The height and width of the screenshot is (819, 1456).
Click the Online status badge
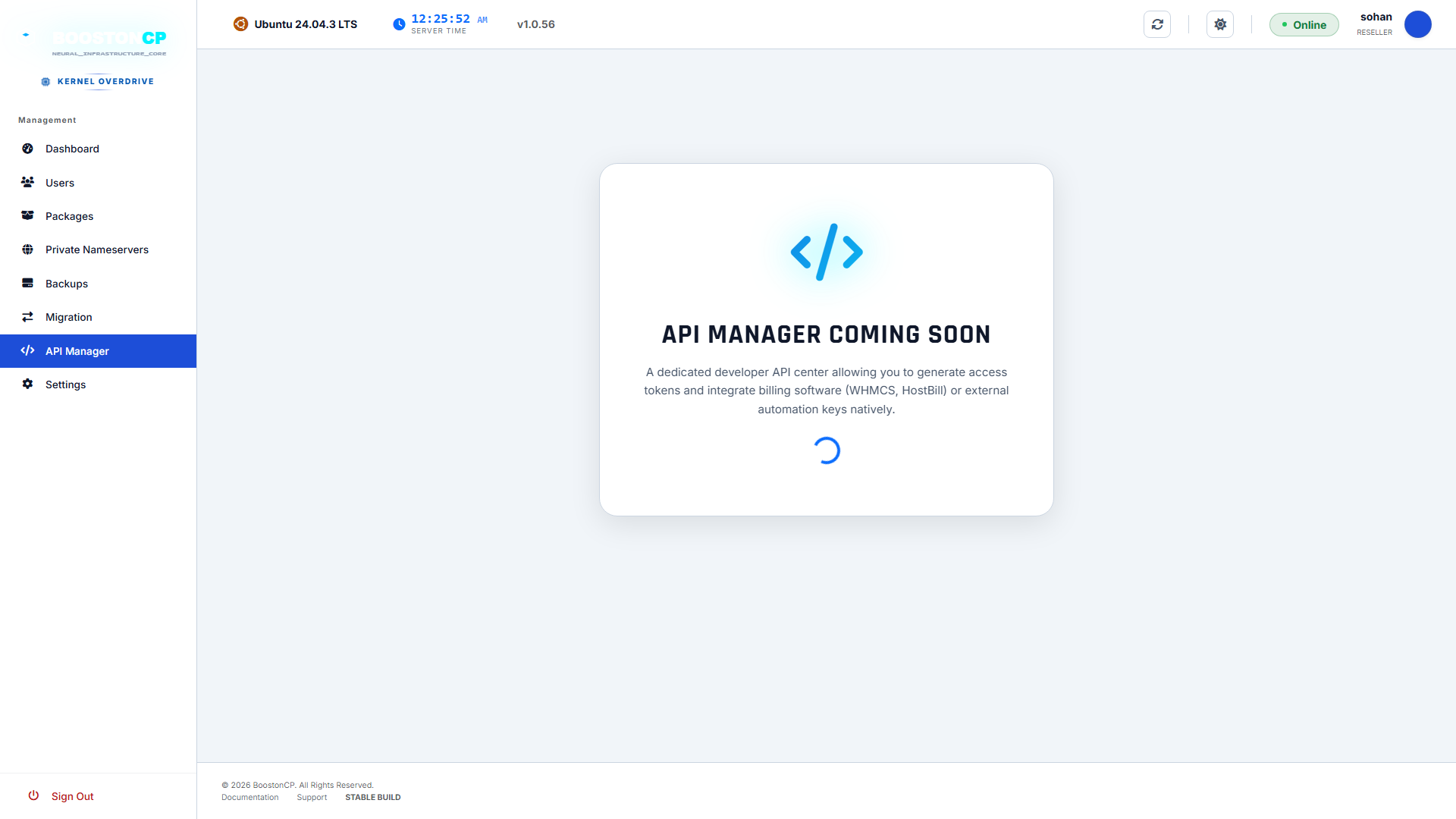(1304, 24)
